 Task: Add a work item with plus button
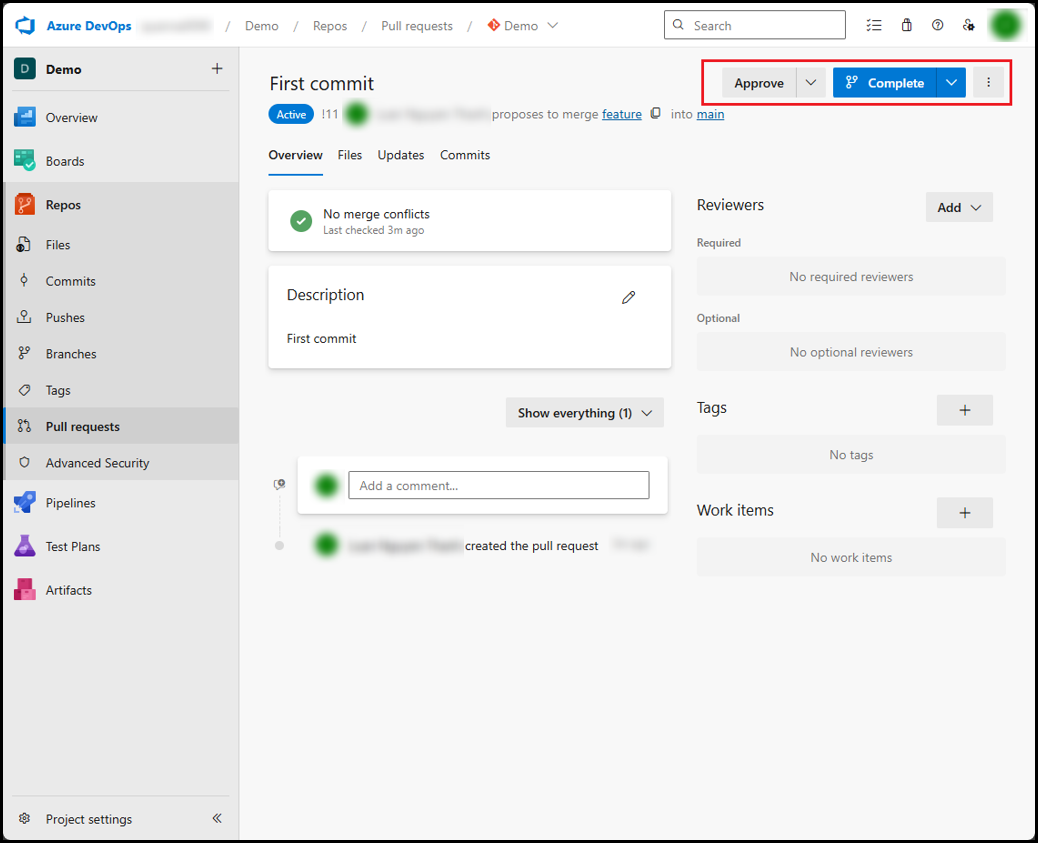(x=964, y=513)
